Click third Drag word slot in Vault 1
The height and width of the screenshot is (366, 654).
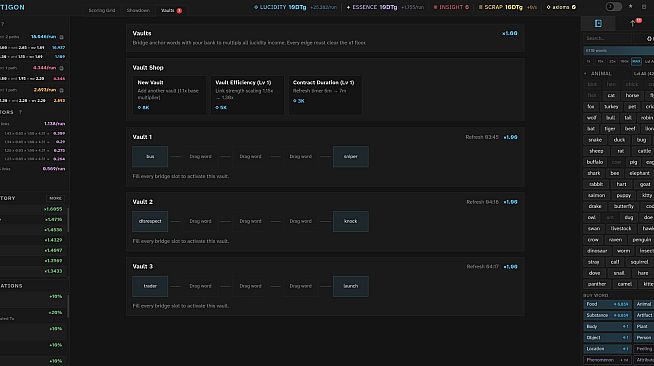click(300, 157)
